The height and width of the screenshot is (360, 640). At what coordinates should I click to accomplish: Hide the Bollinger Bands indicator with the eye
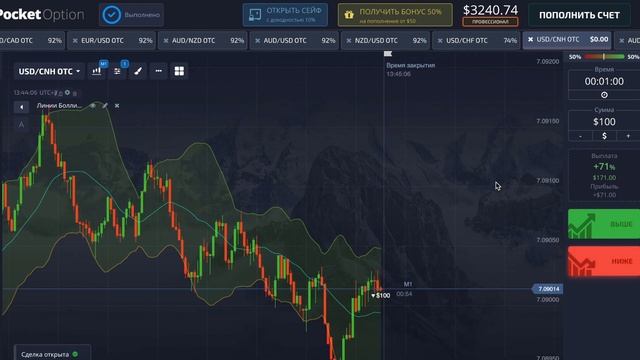(93, 106)
